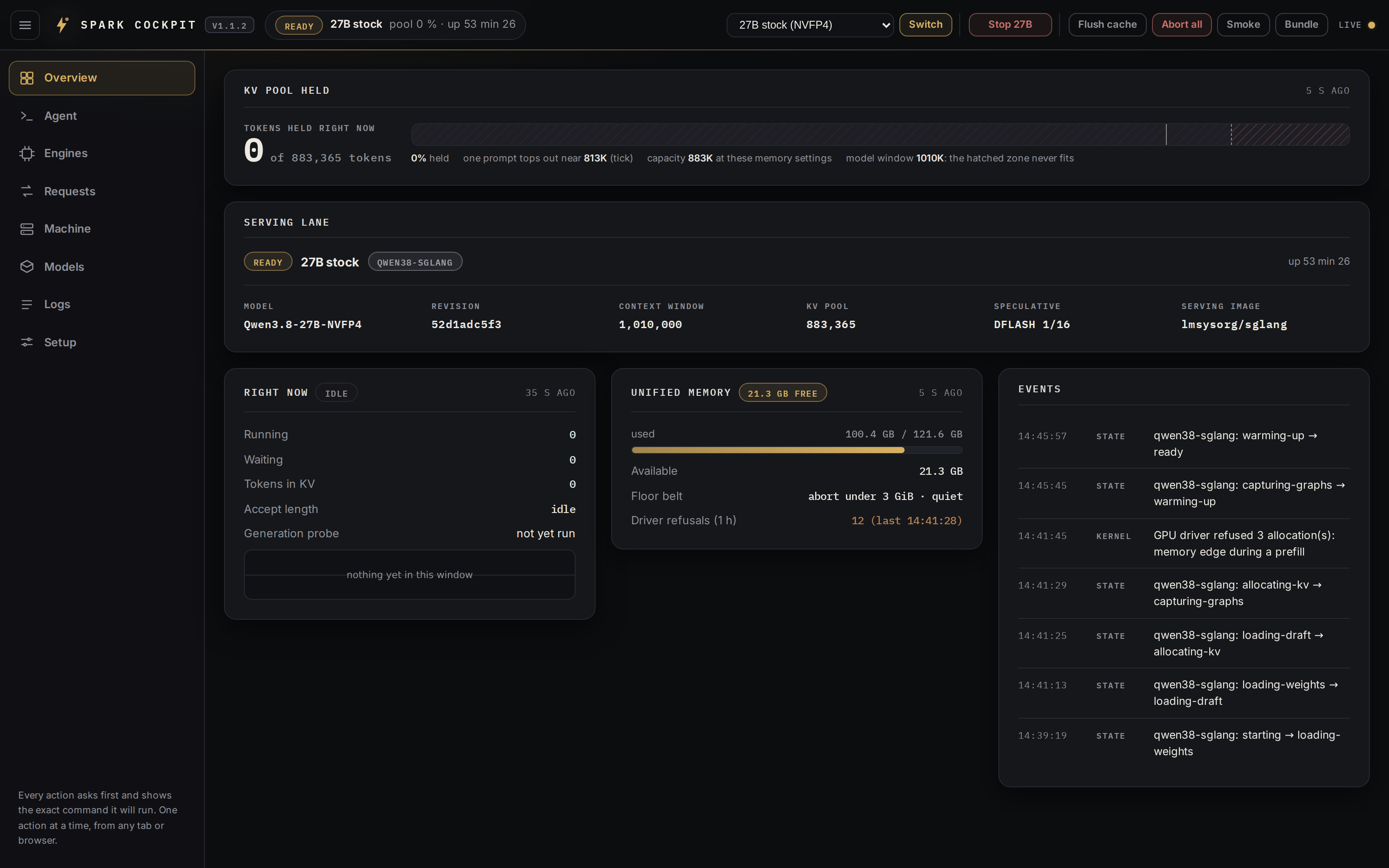Select the 14:41:25 loading-draft event

click(x=1184, y=643)
